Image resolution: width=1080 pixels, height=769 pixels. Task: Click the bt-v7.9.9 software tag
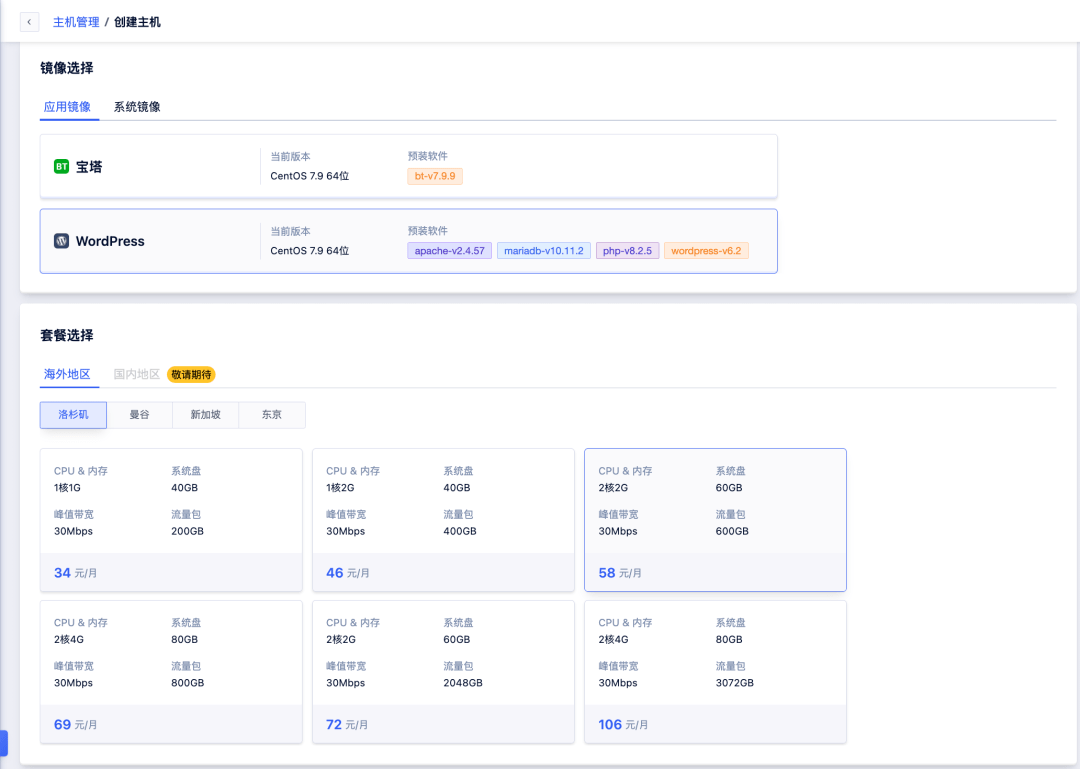[435, 176]
